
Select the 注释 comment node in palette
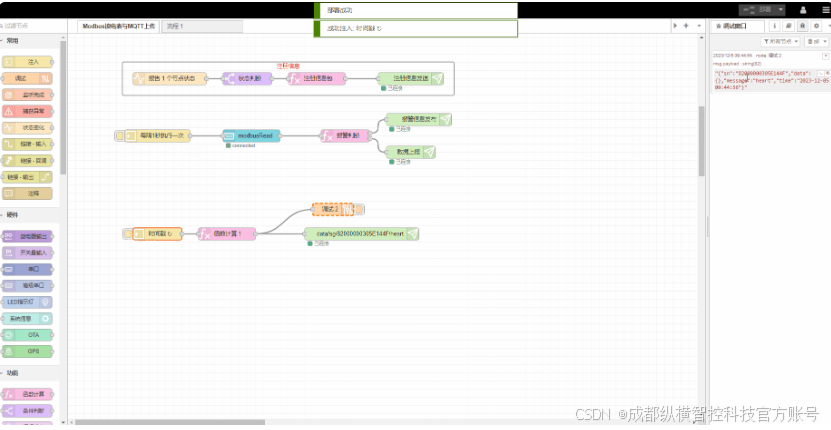tap(28, 194)
